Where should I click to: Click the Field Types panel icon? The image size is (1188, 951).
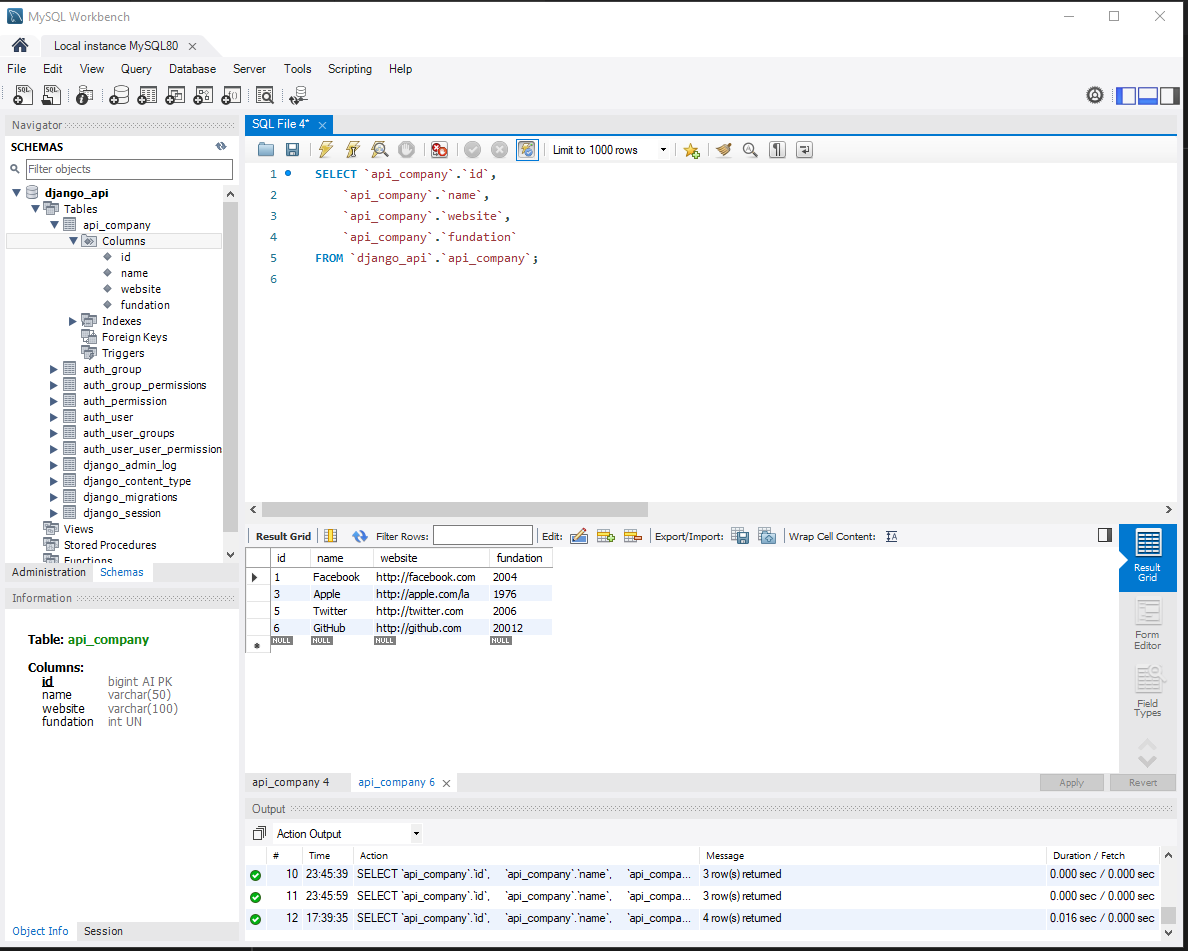coord(1147,691)
